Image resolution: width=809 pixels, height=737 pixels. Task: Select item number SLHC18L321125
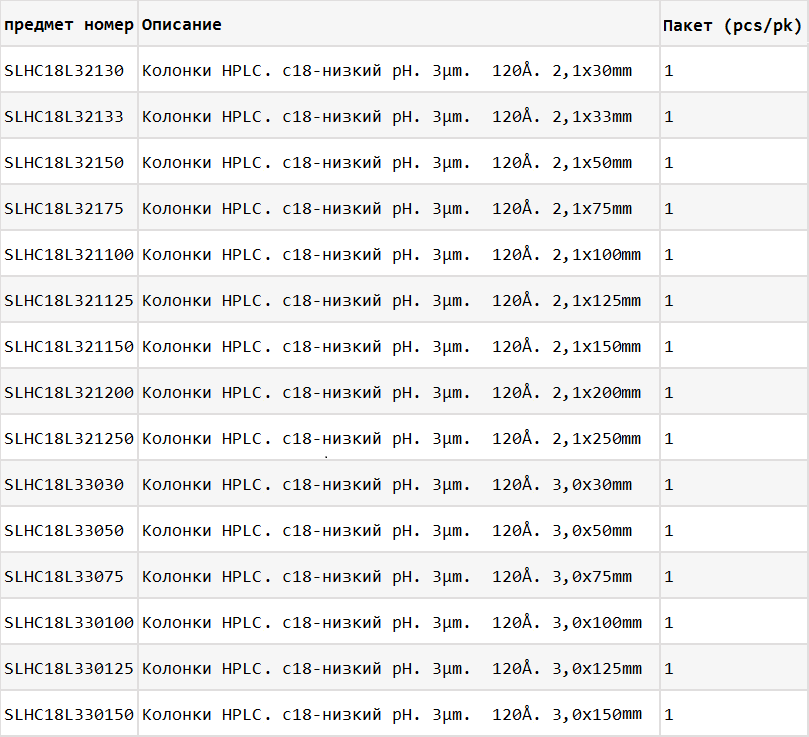tap(69, 300)
